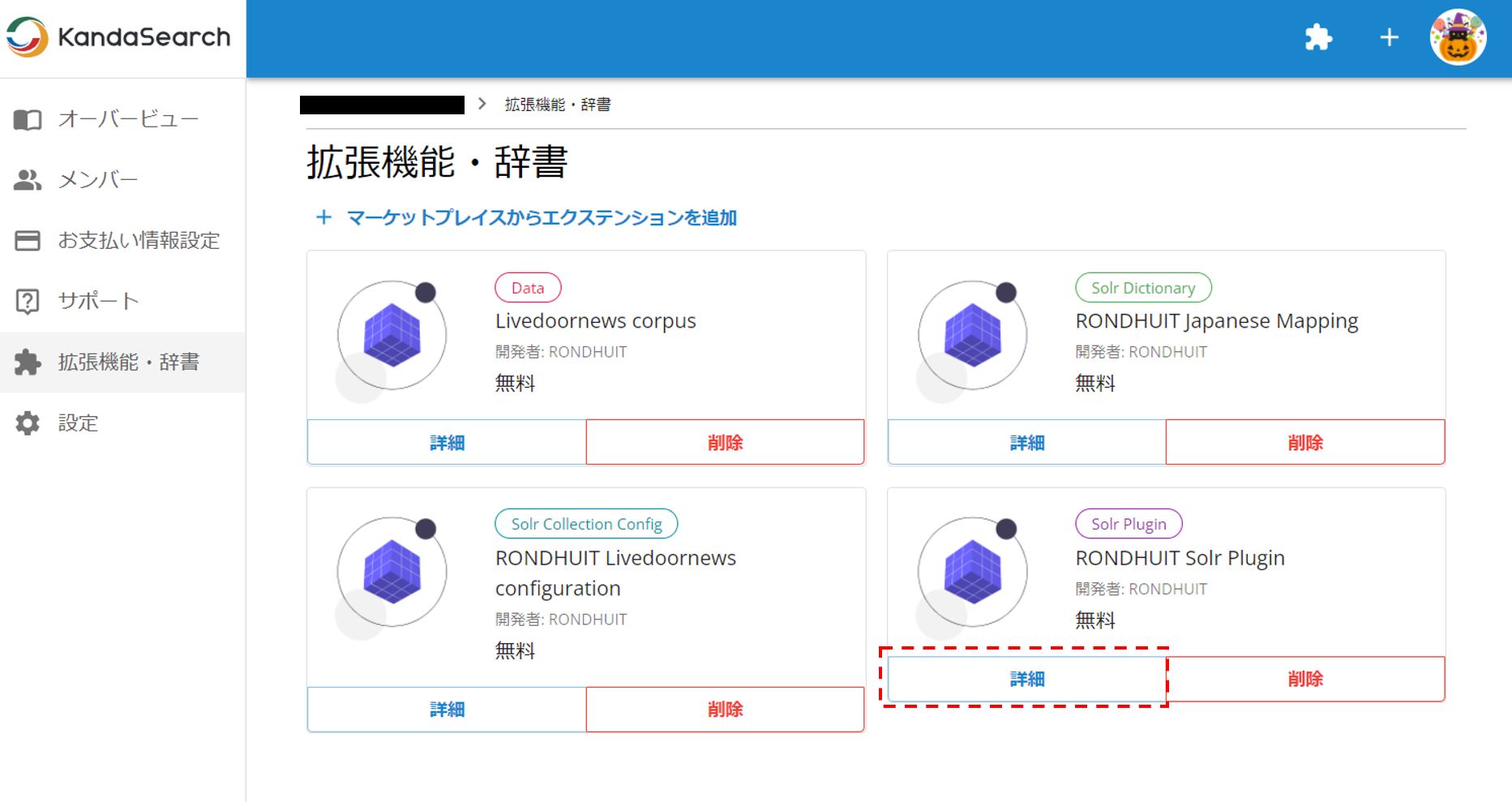Open 詳細 for RONDHUIT Livedoornews configuration
The width and height of the screenshot is (1512, 802).
(x=447, y=710)
